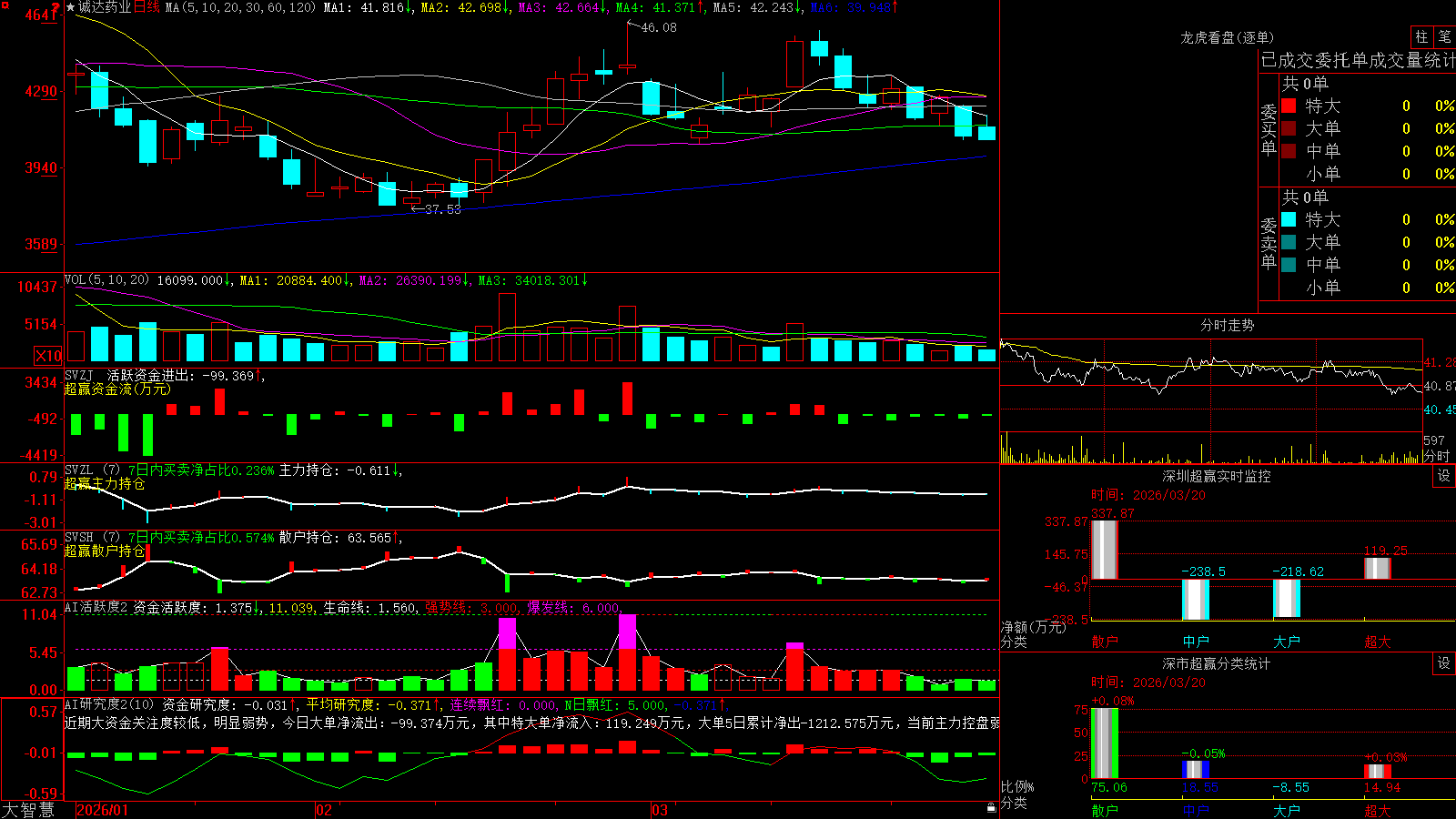
Task: Click the teal 中单 sell-order swatch
Action: pyautogui.click(x=1289, y=265)
